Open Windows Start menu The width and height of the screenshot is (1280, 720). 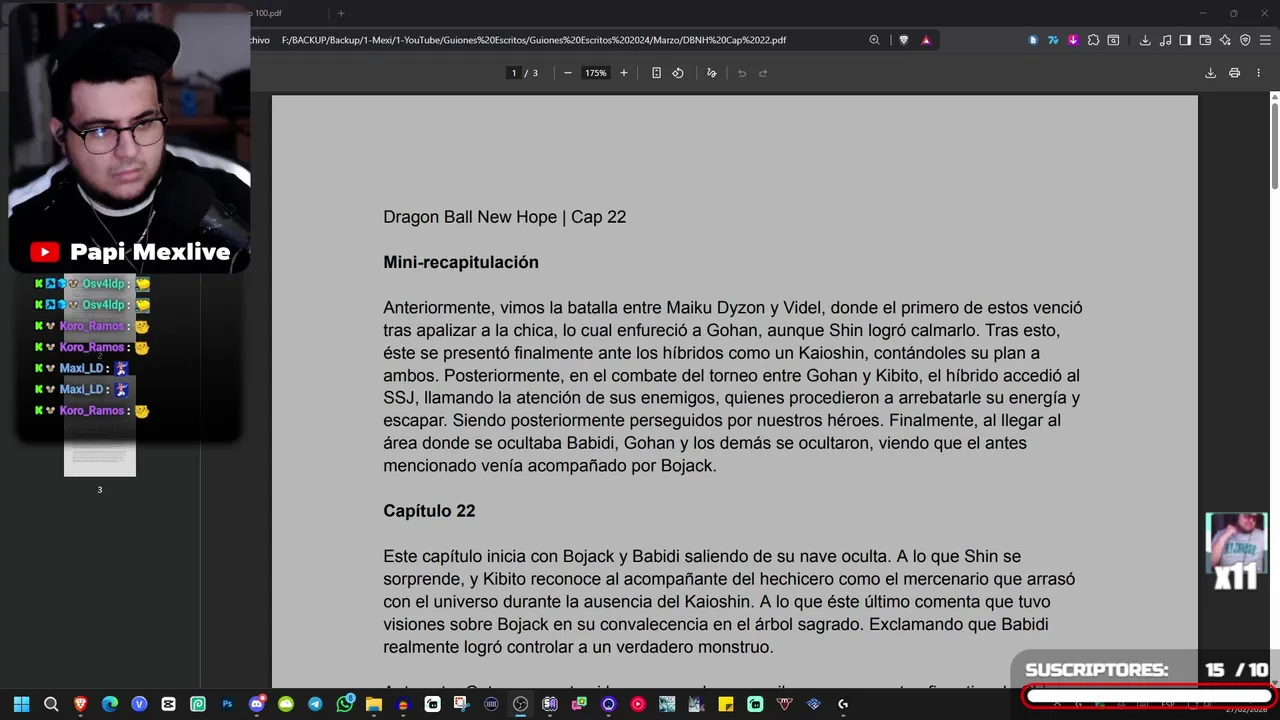[x=21, y=704]
